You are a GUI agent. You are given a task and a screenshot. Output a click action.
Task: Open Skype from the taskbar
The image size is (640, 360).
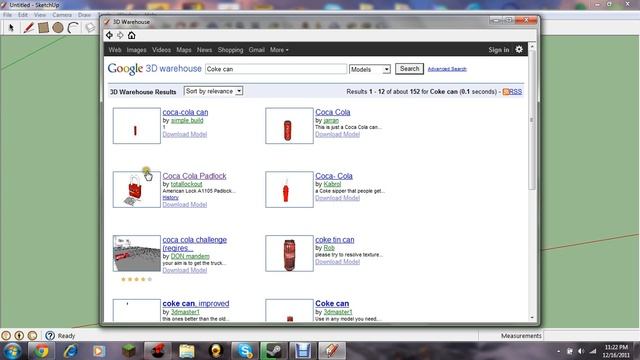click(245, 351)
